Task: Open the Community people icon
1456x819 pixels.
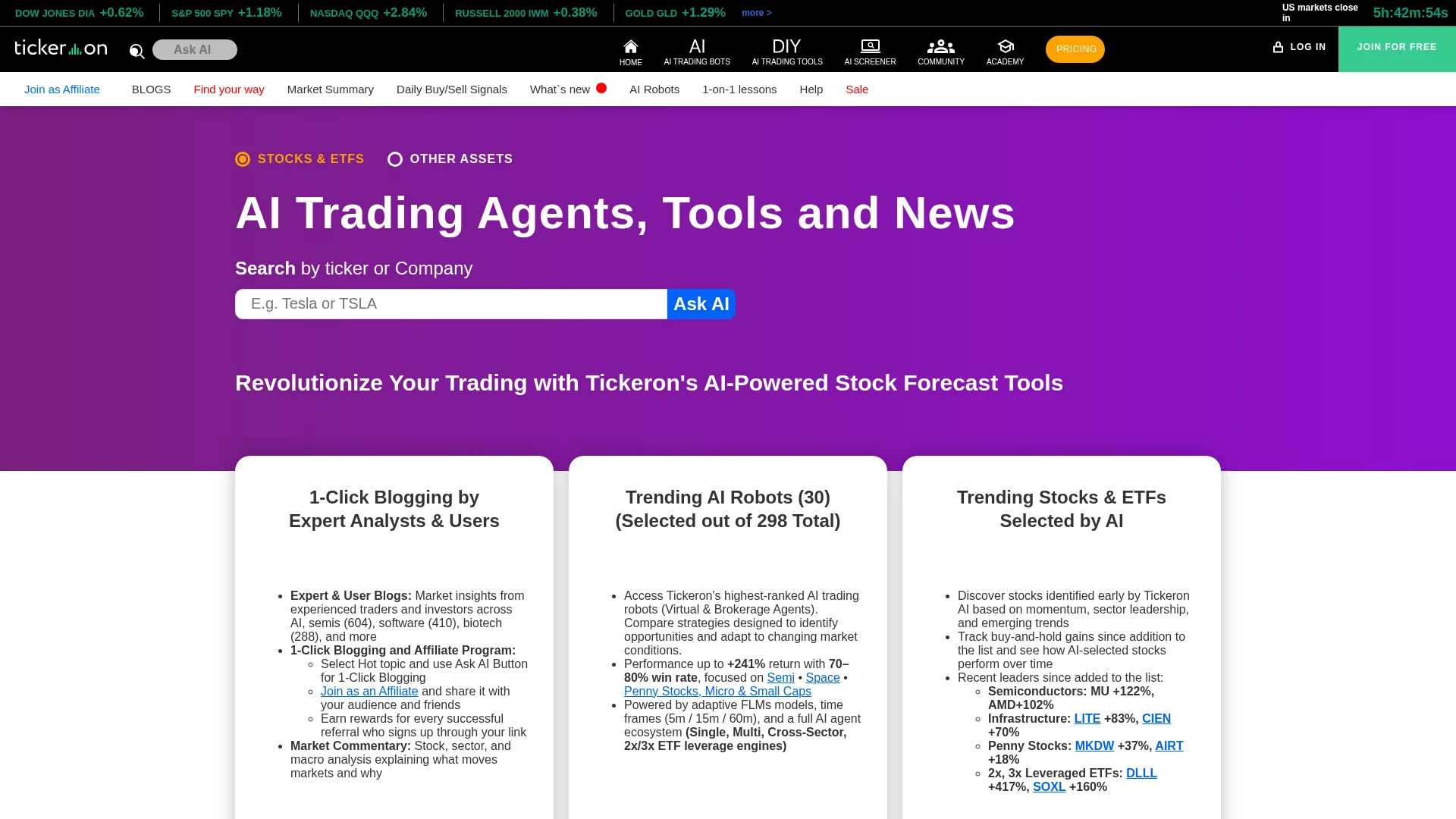Action: click(940, 46)
